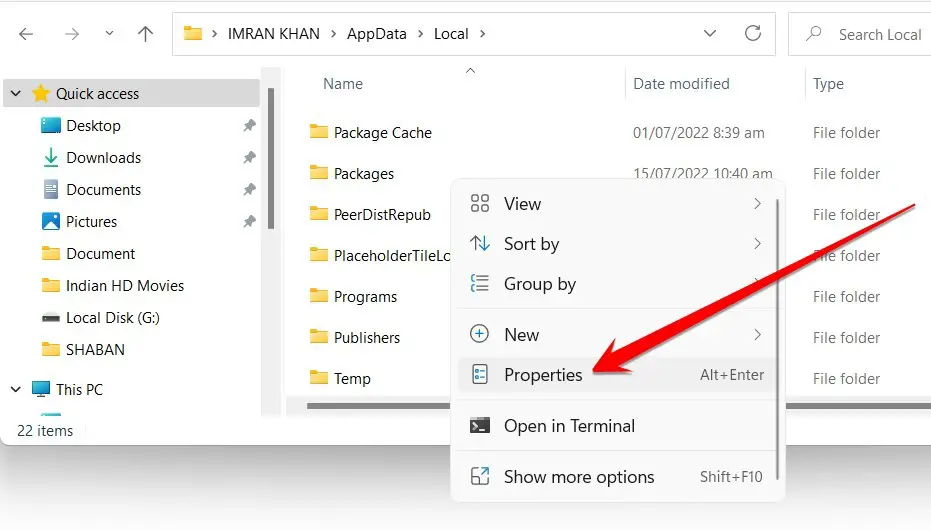
Task: Open Indian HD Movies folder in sidebar
Action: pyautogui.click(x=125, y=286)
